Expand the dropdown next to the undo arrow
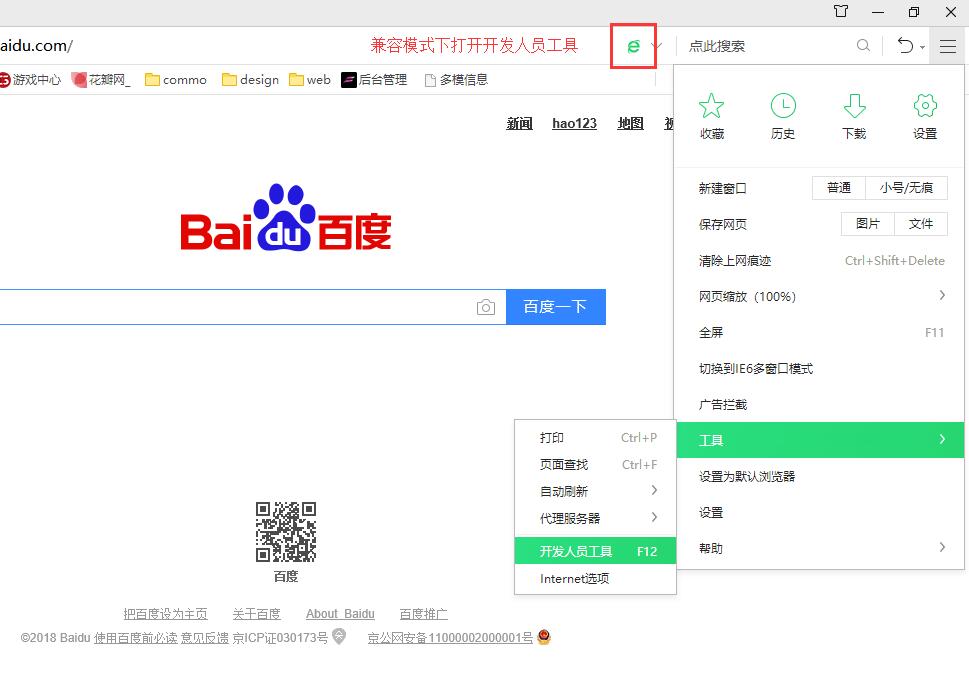 [x=922, y=47]
